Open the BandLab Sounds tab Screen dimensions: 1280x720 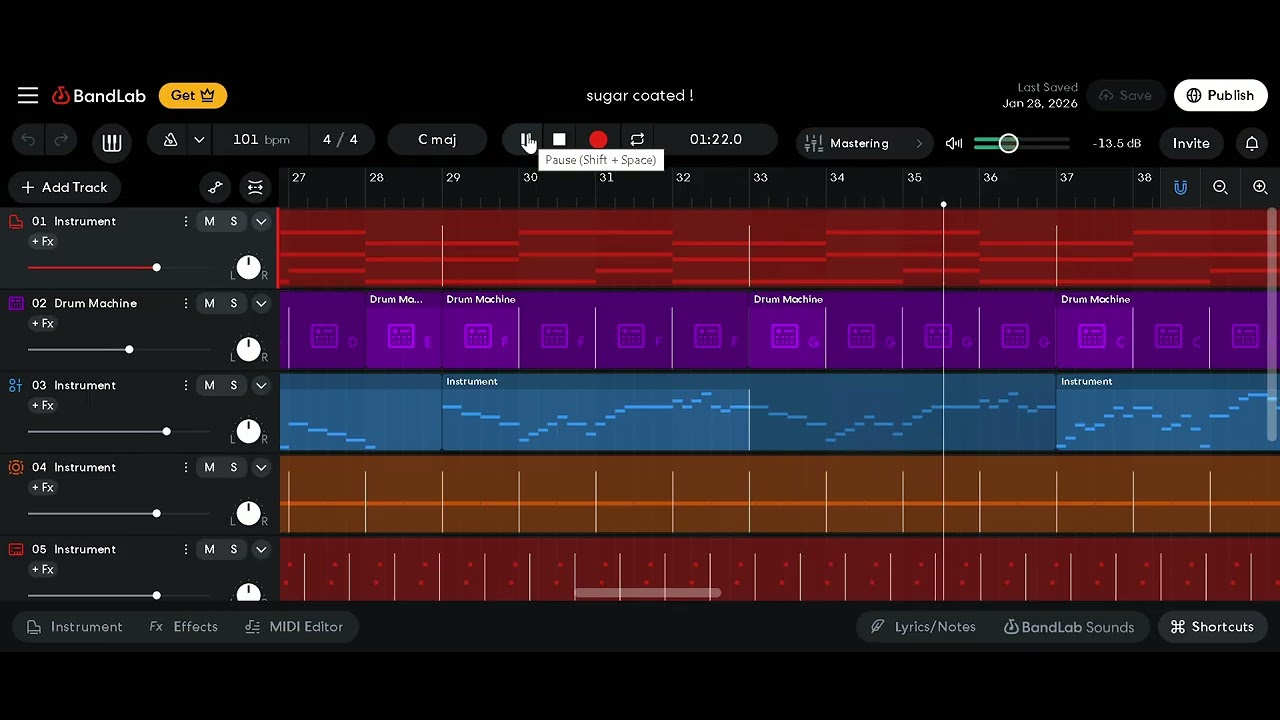1069,627
